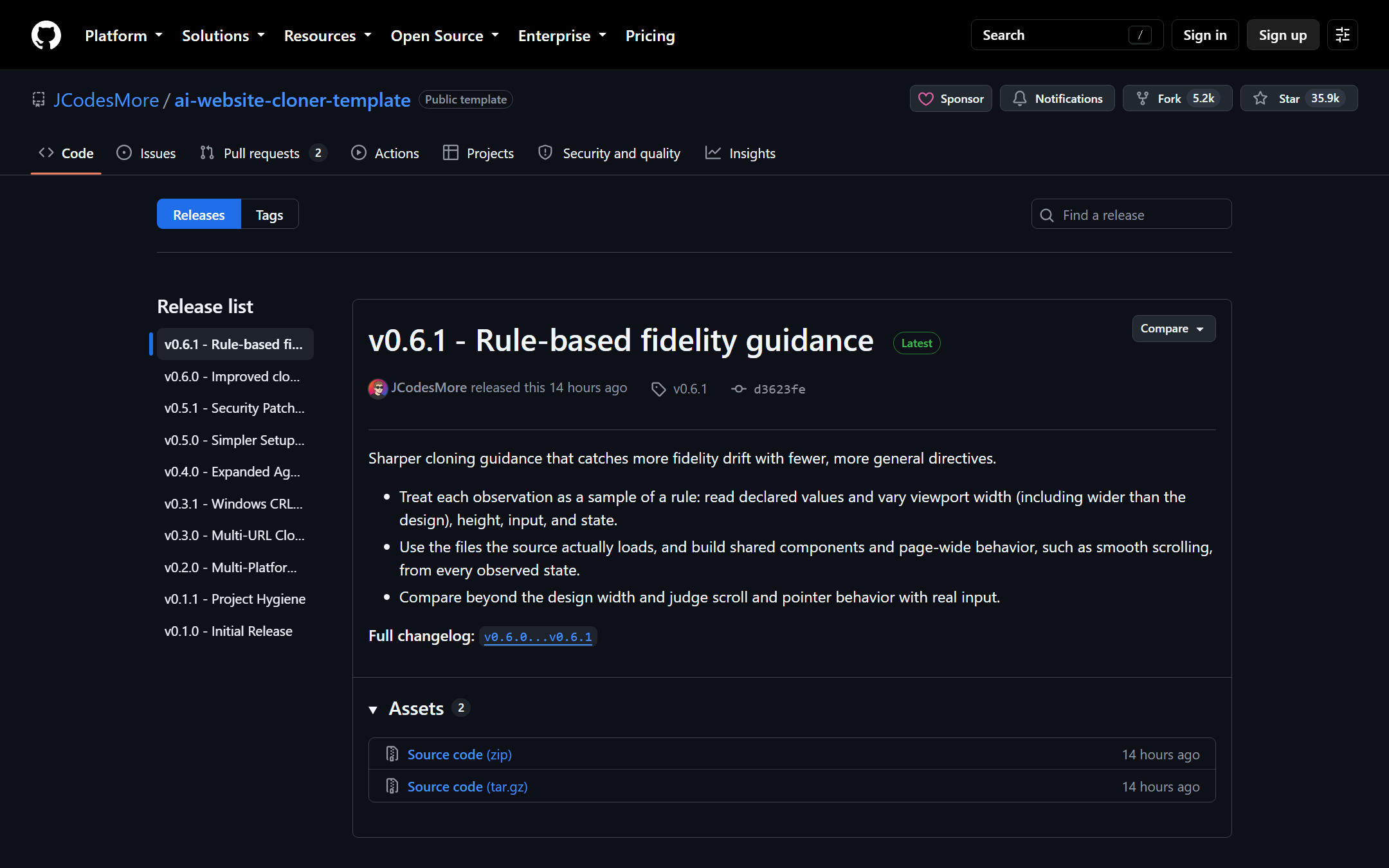This screenshot has width=1389, height=868.
Task: Open the Compare dropdown
Action: pos(1174,329)
